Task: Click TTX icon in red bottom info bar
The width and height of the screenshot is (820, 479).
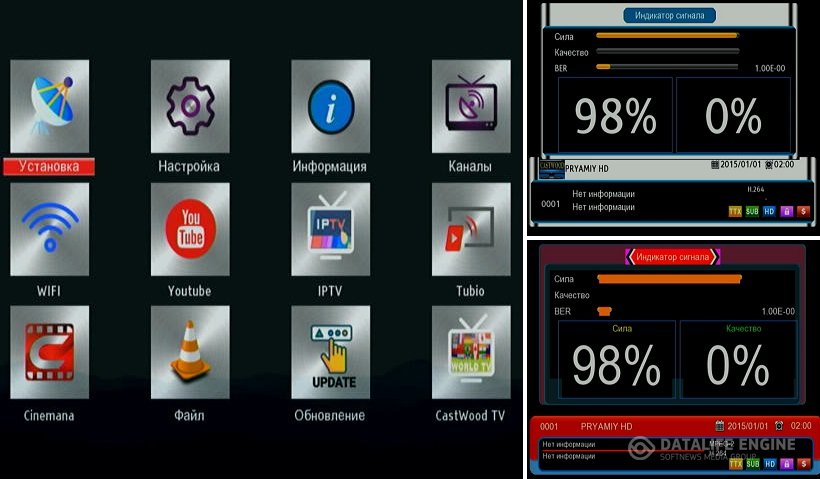Action: 736,463
